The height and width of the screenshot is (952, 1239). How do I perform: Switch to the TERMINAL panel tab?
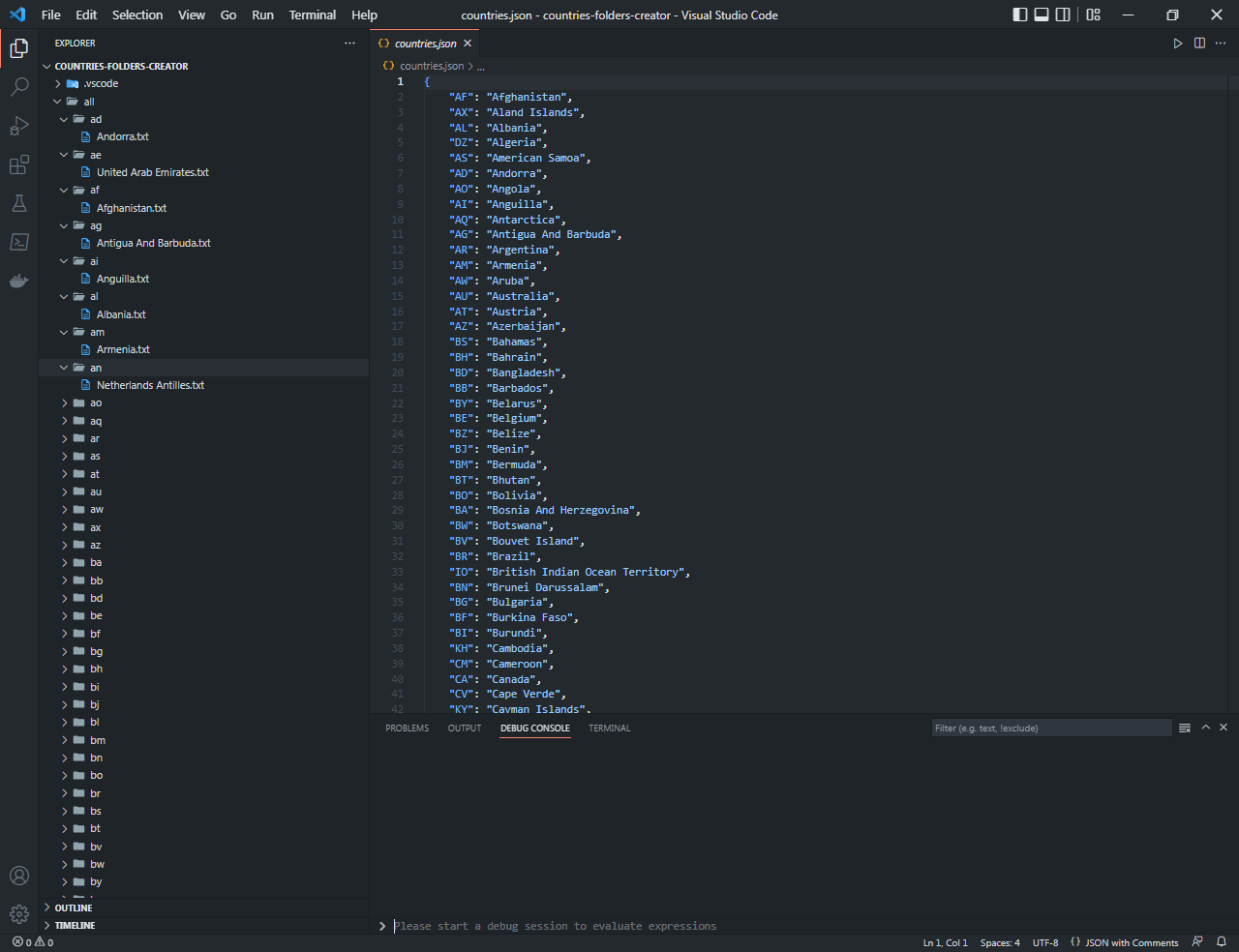[610, 728]
